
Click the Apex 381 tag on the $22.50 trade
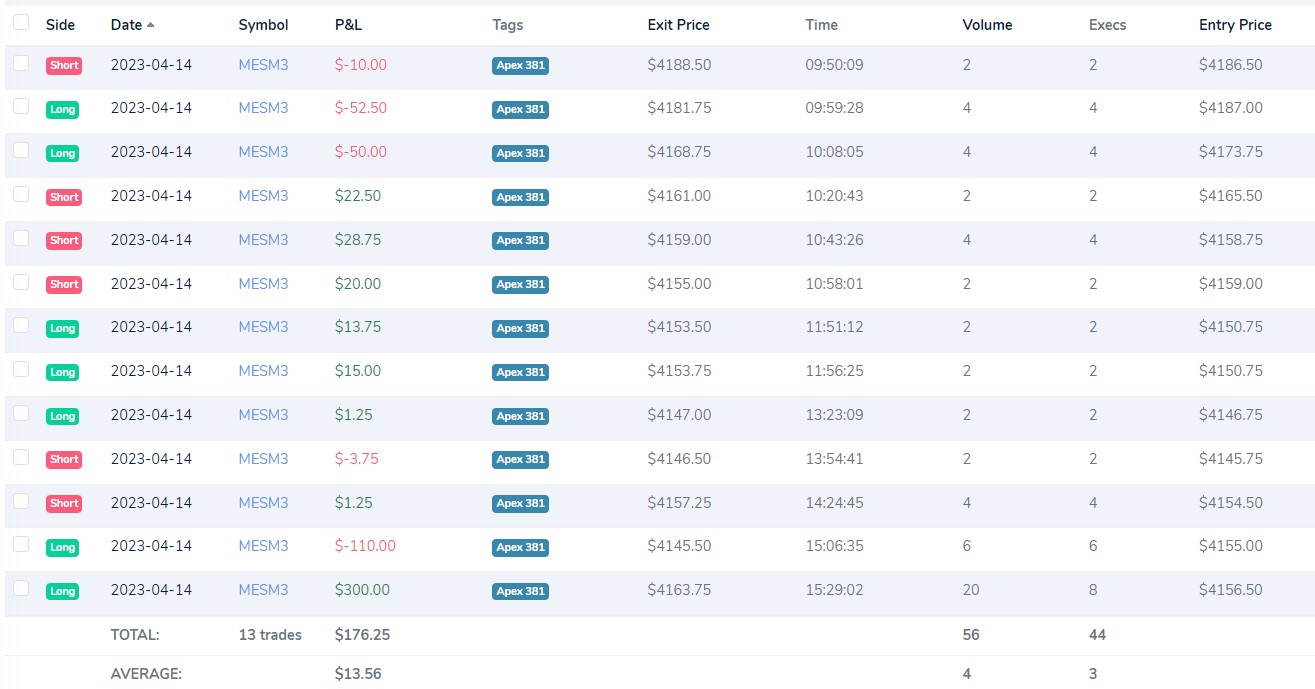coord(520,197)
